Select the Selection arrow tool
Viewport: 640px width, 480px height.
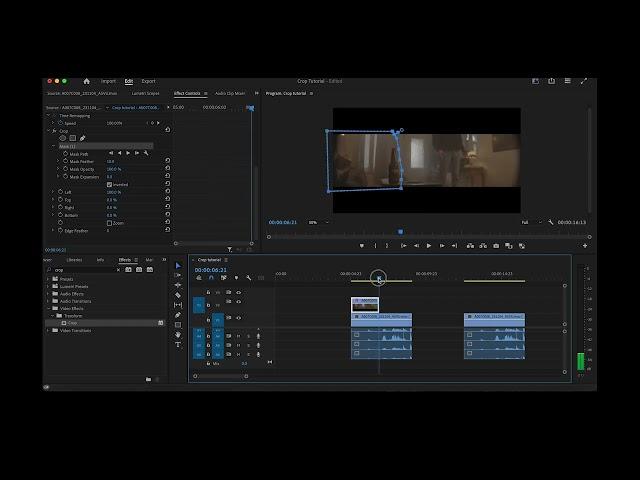pyautogui.click(x=178, y=266)
